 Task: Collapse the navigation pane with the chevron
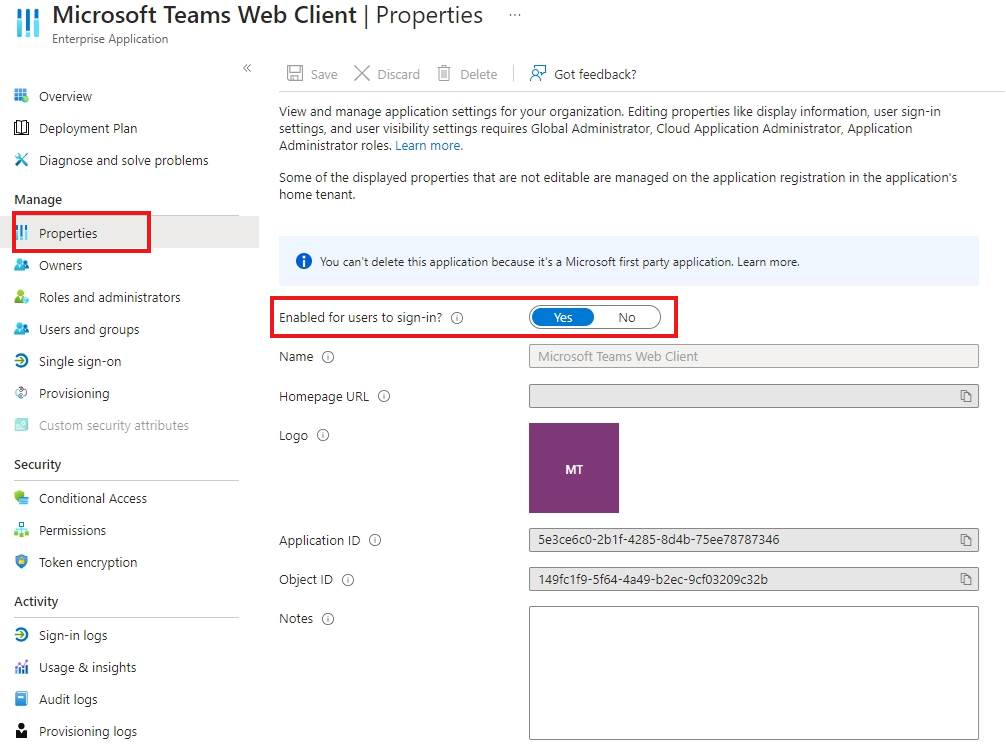pyautogui.click(x=247, y=68)
